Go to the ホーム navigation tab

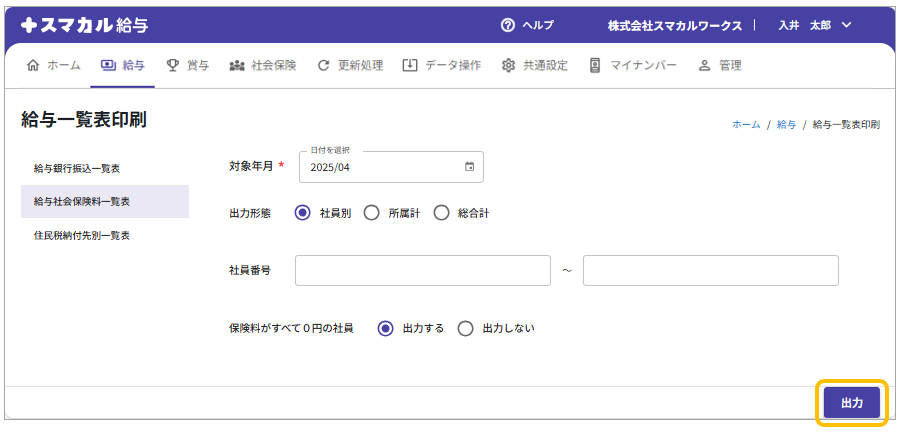point(54,65)
